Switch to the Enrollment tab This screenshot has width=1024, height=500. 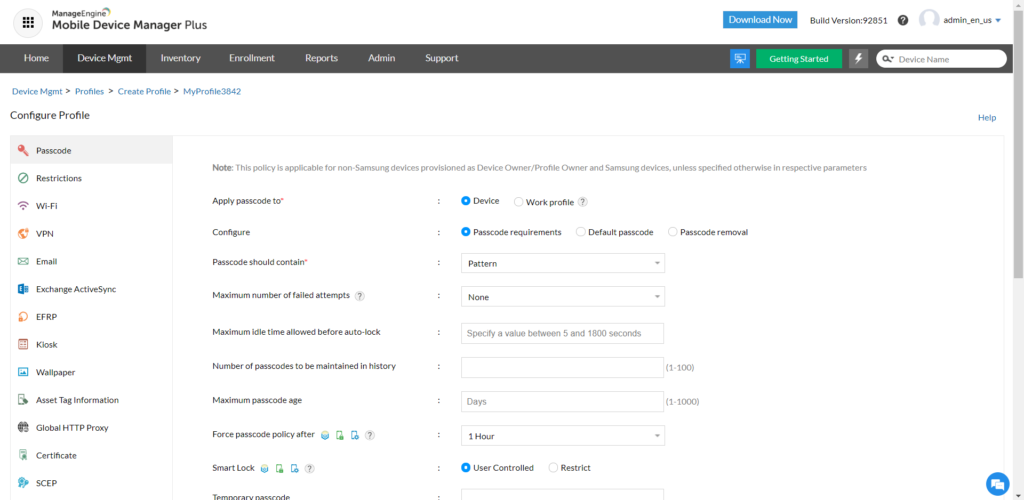click(x=251, y=58)
